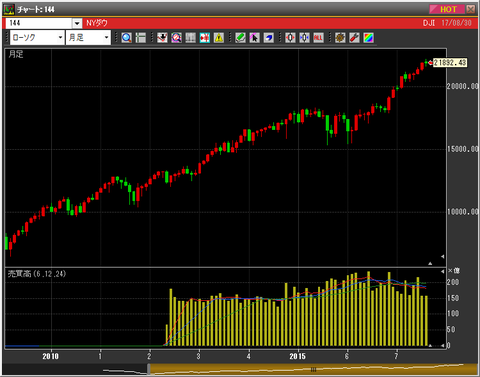
Task: Click the red ALL icon
Action: click(x=318, y=38)
